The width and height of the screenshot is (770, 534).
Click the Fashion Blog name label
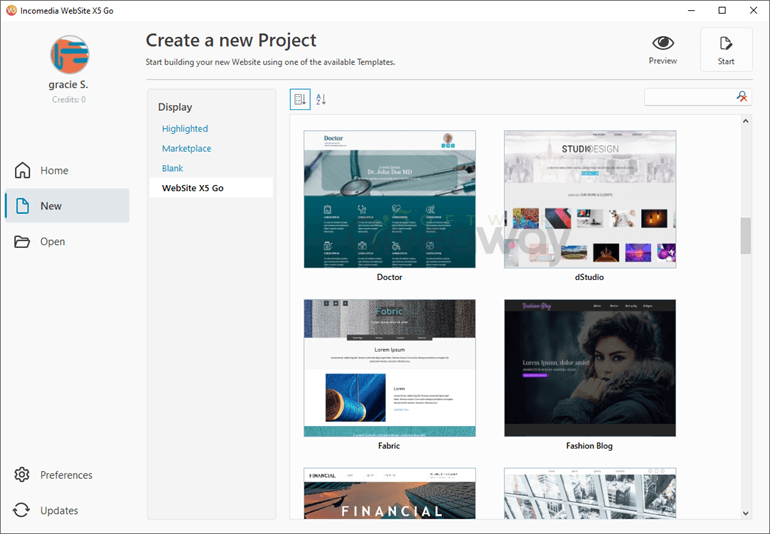tap(589, 446)
